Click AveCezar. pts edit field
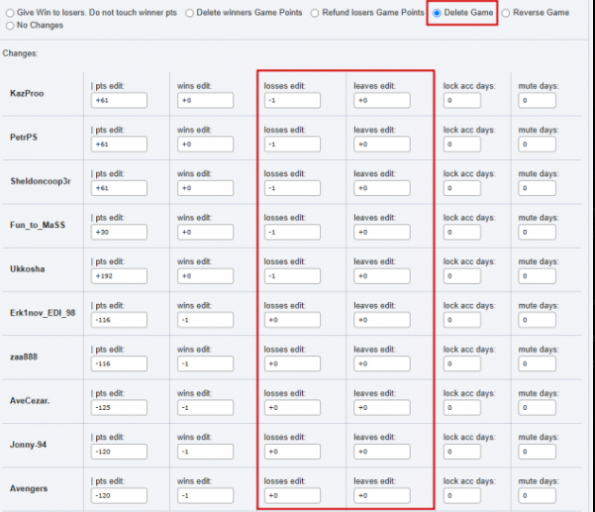 pos(119,408)
